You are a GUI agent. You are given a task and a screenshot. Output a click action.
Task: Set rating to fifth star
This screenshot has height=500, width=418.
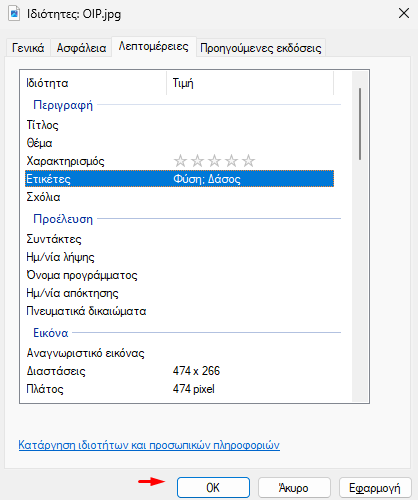(x=248, y=161)
